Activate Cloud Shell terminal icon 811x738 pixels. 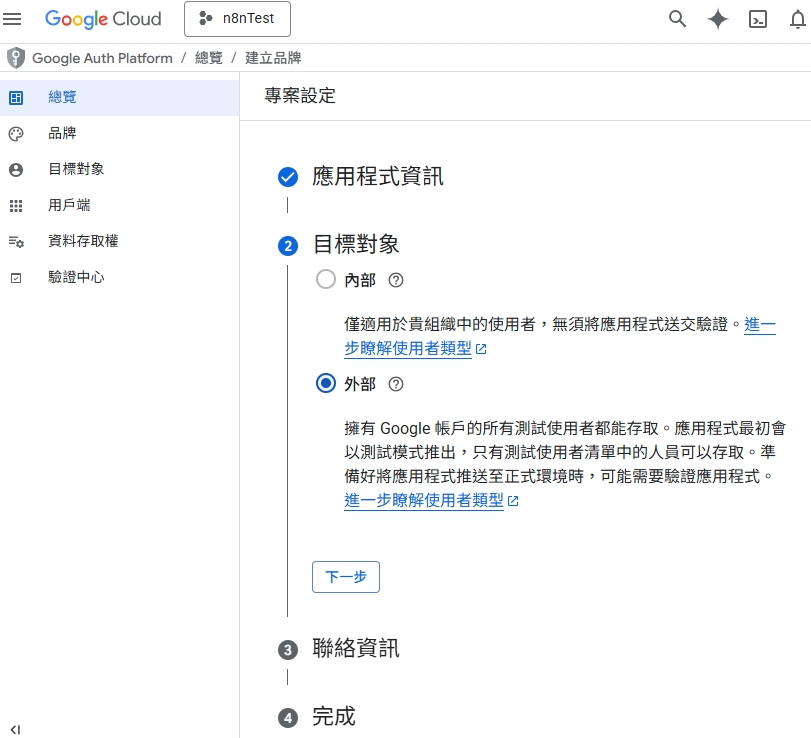(x=758, y=19)
